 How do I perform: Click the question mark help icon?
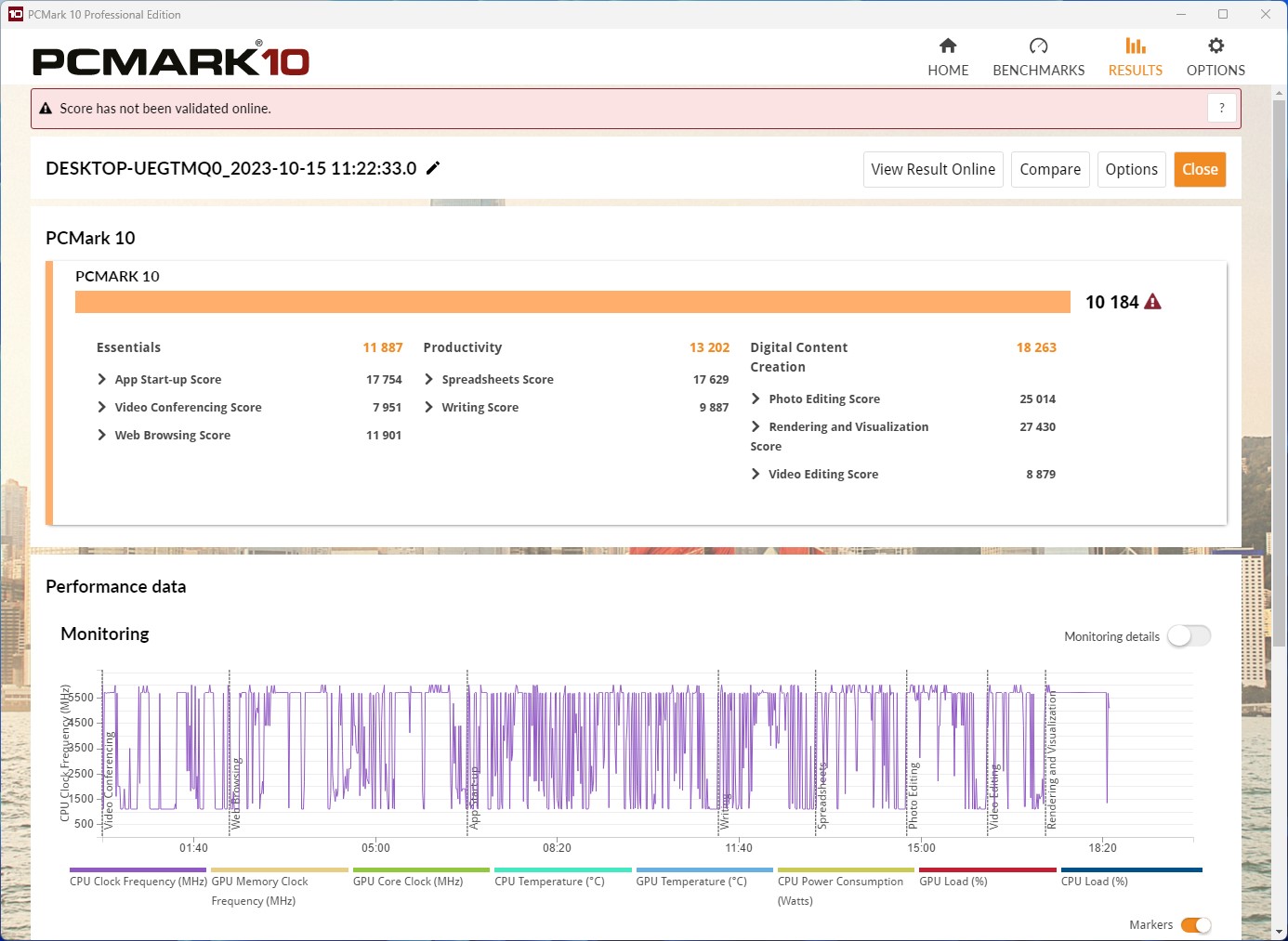point(1221,108)
